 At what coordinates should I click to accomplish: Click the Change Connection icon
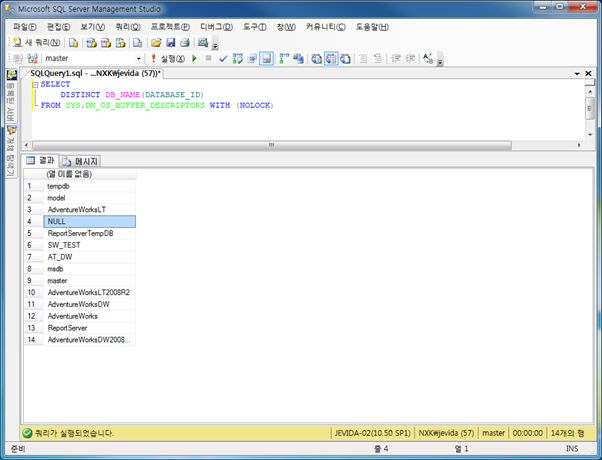click(x=33, y=58)
